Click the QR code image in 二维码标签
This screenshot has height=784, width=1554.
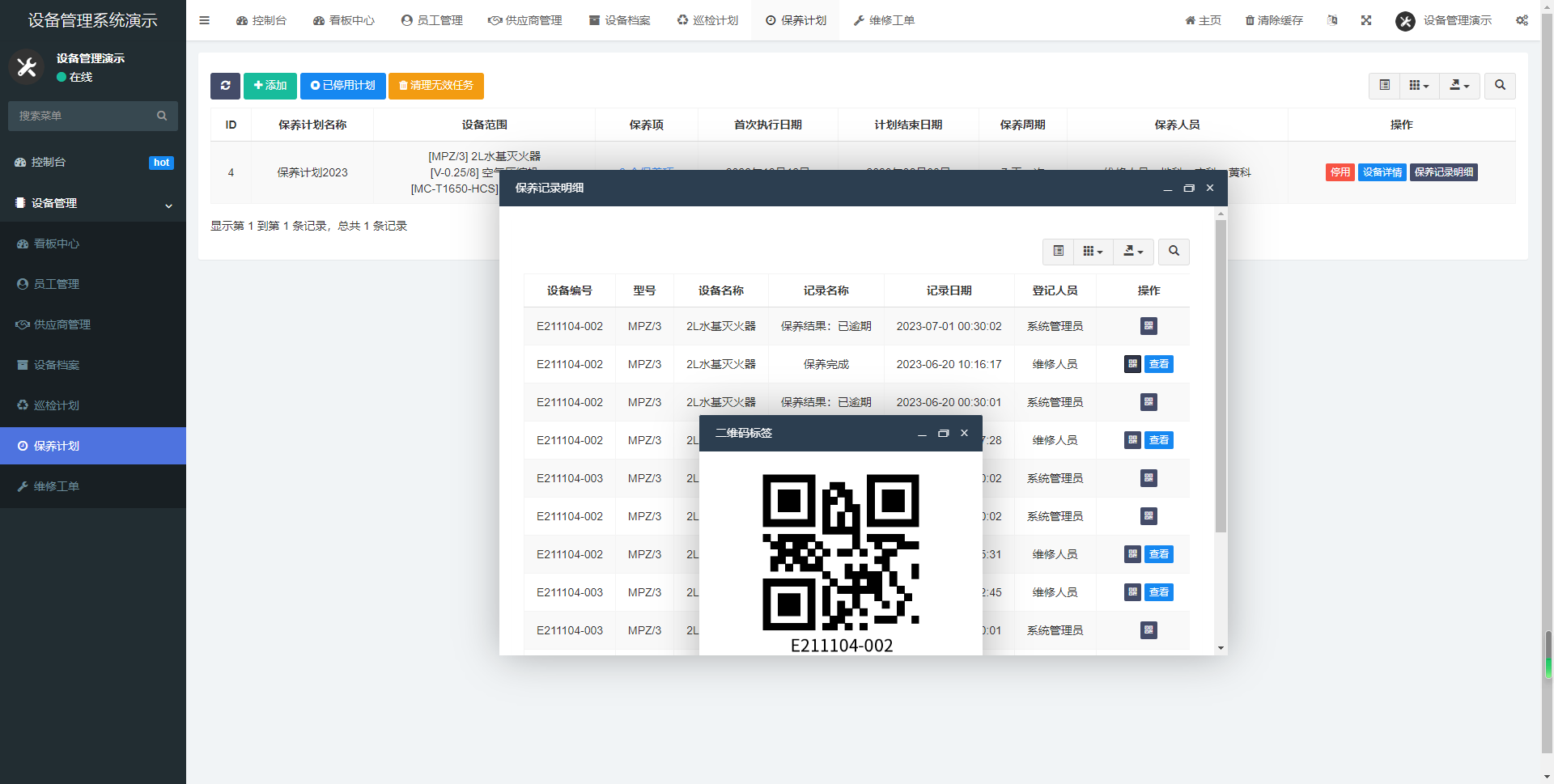pos(841,552)
